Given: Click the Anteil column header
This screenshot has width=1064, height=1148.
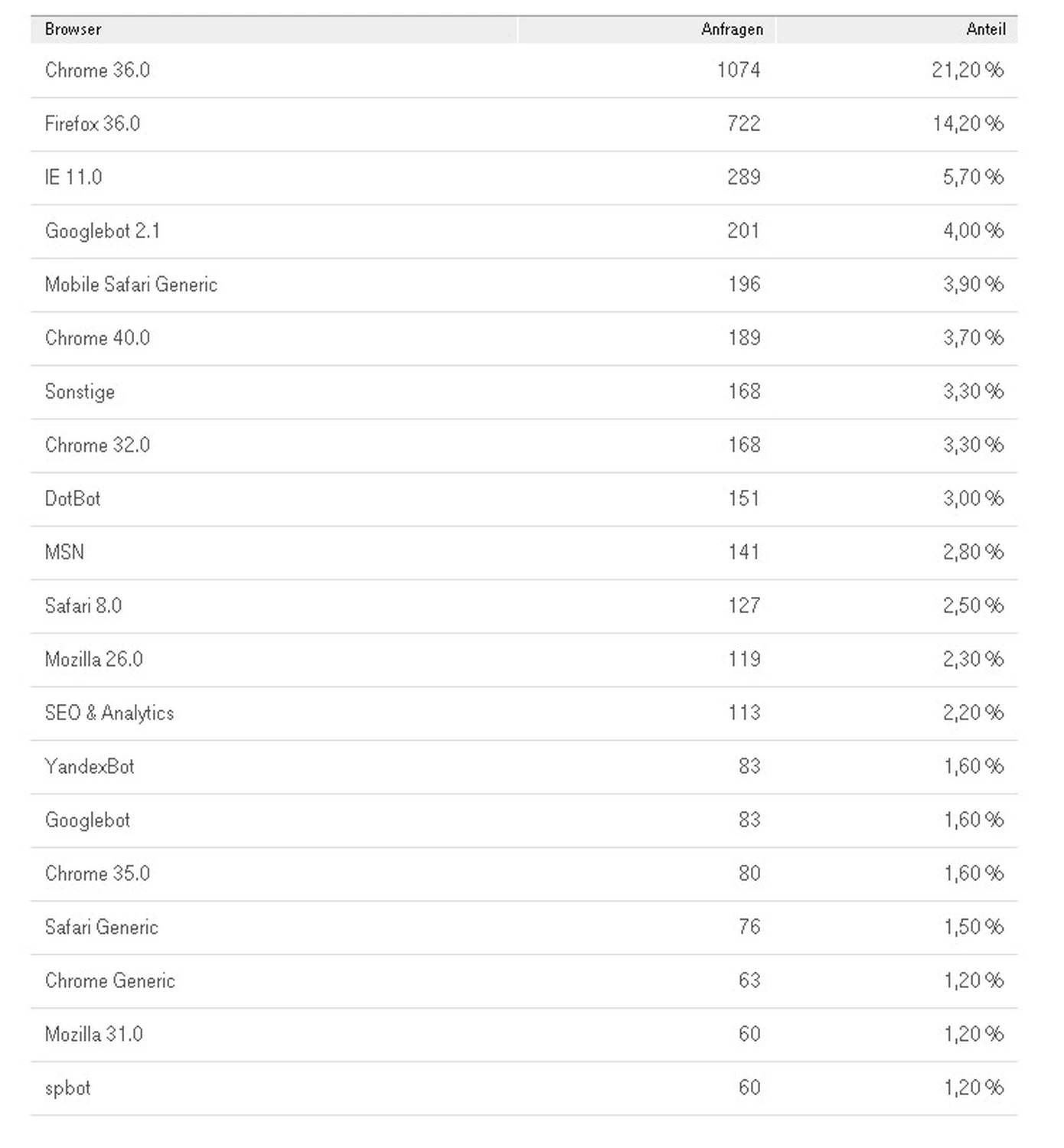Looking at the screenshot, I should tap(985, 29).
